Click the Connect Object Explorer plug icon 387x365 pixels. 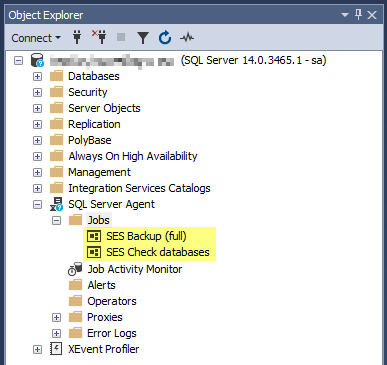point(77,37)
